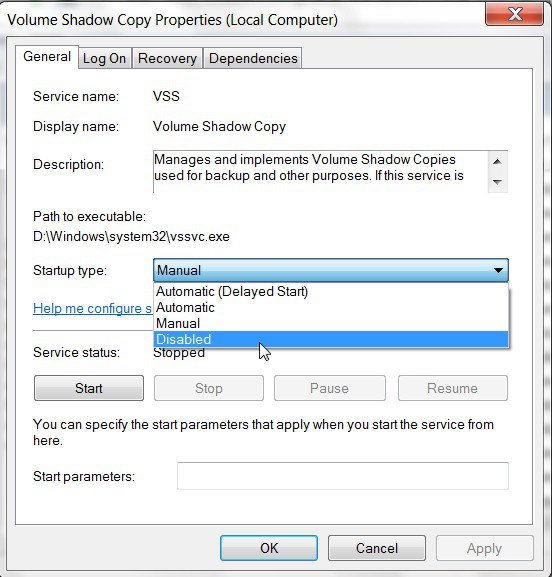Cancel the properties dialog
Image resolution: width=552 pixels, height=577 pixels.
tap(377, 548)
